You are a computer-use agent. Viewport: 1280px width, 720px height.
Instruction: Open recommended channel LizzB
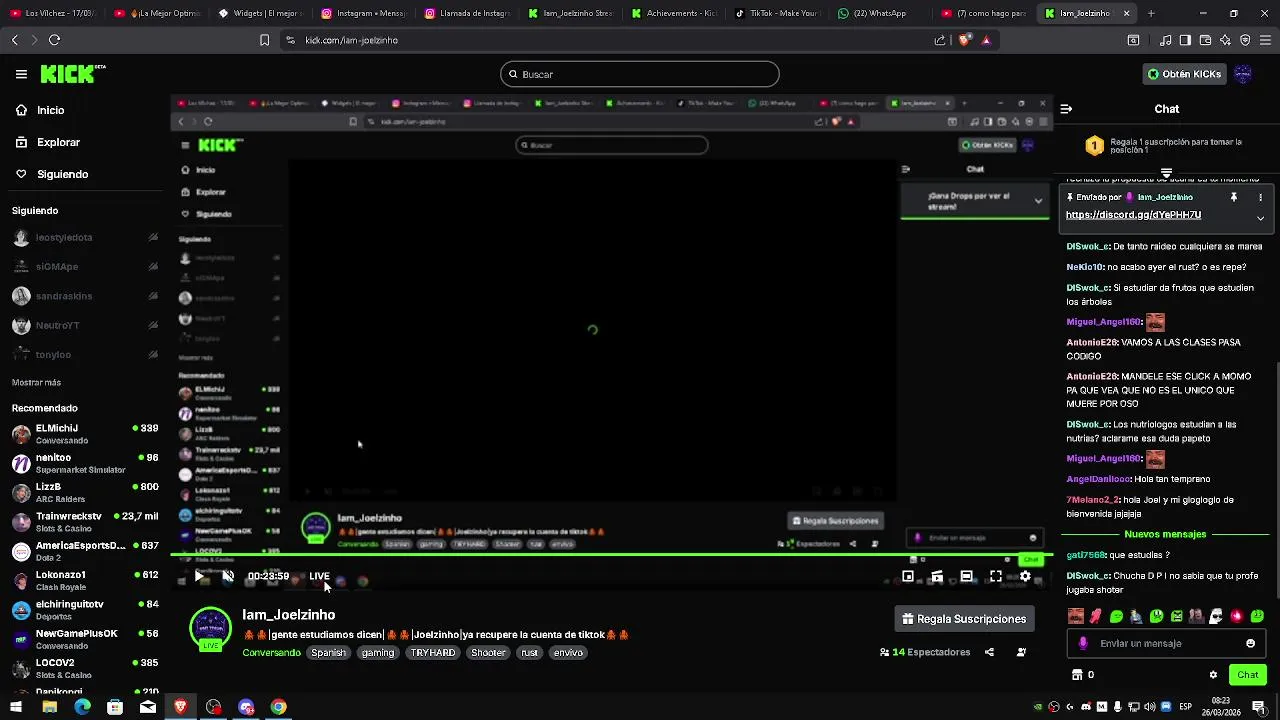84,493
